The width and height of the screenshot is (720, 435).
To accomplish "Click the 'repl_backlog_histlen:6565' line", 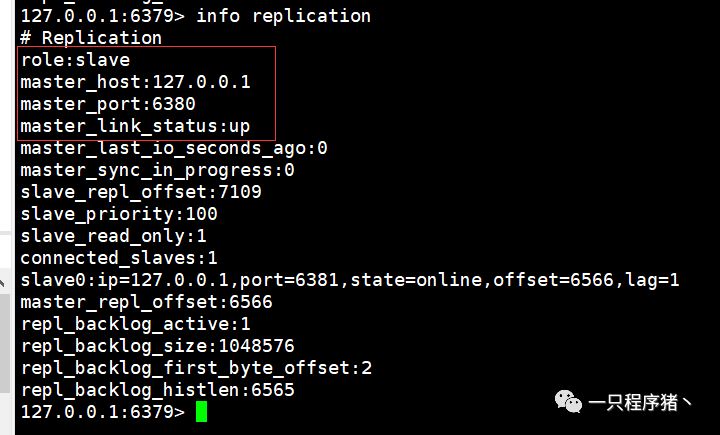I will [157, 390].
